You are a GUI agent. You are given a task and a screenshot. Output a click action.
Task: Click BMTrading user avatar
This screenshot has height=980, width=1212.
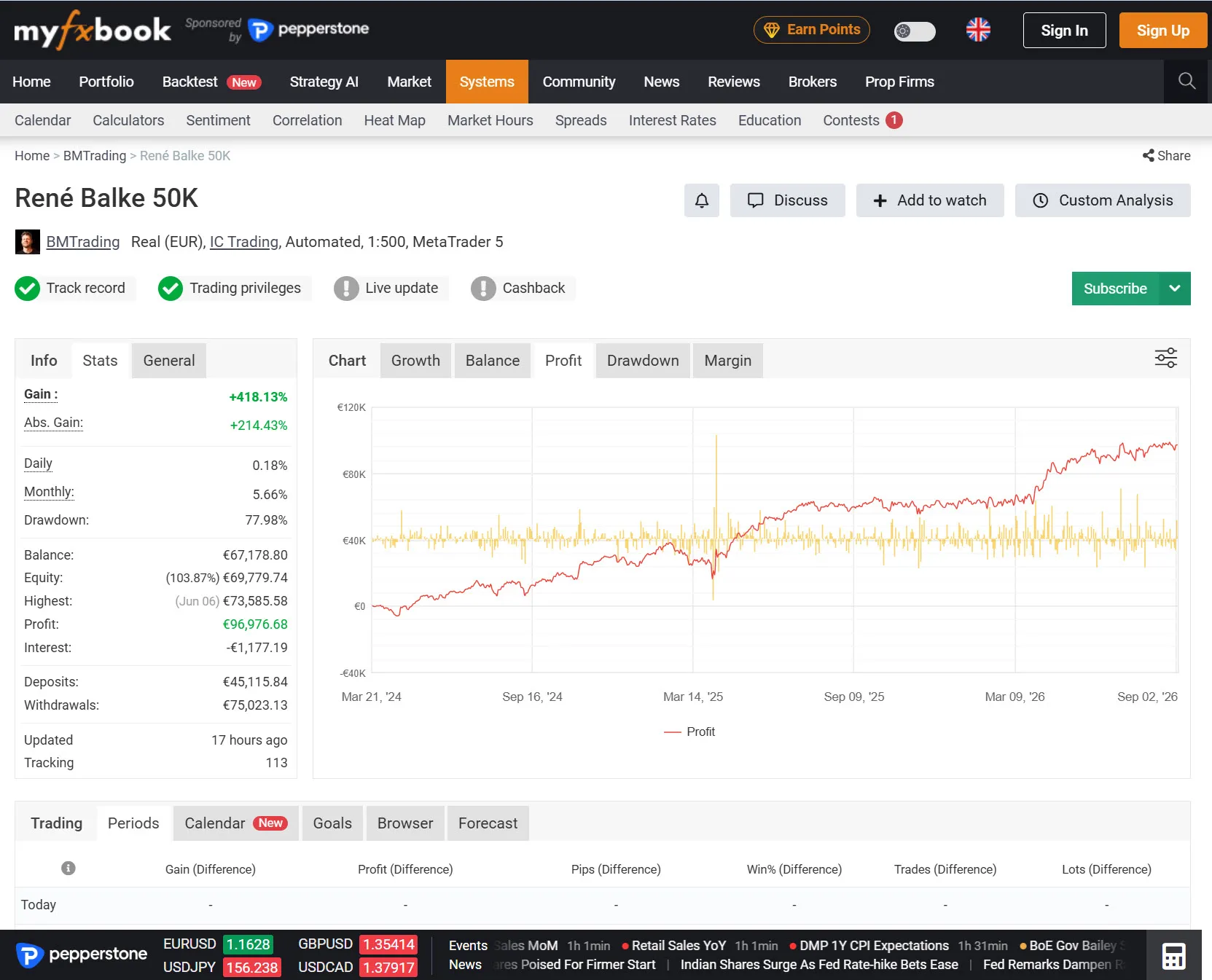pyautogui.click(x=28, y=242)
